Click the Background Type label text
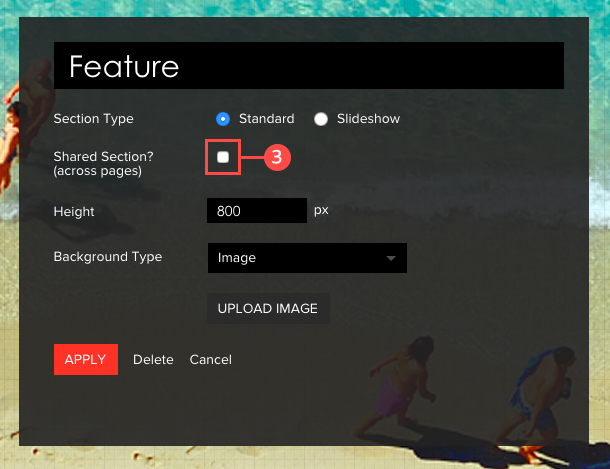 click(x=107, y=257)
